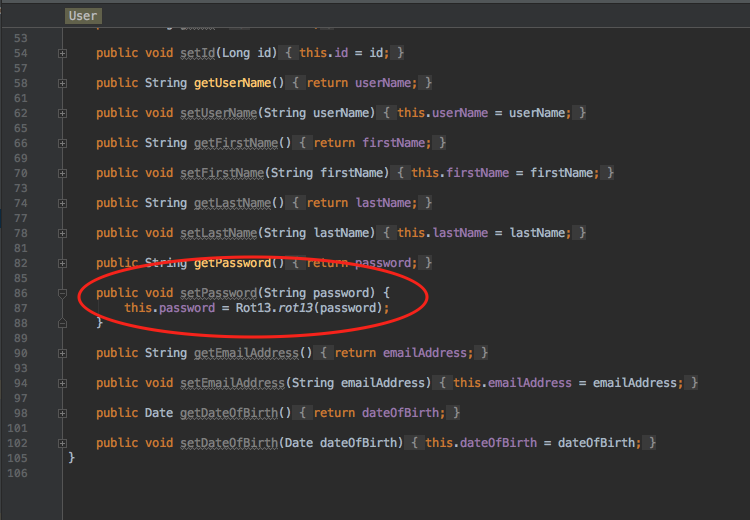Image resolution: width=750 pixels, height=520 pixels.
Task: Collapse the setPassword method at line 86
Action: [62, 293]
